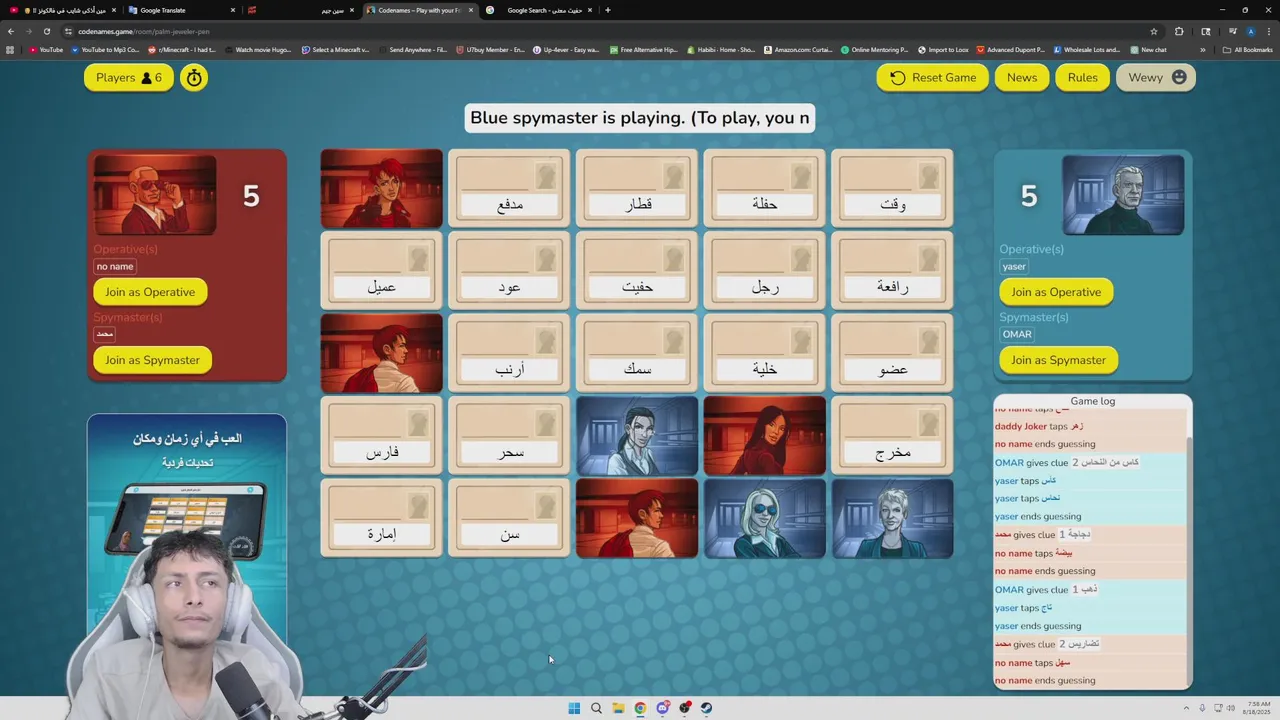Tap the word card رجل
This screenshot has width=1280, height=720.
click(x=764, y=271)
